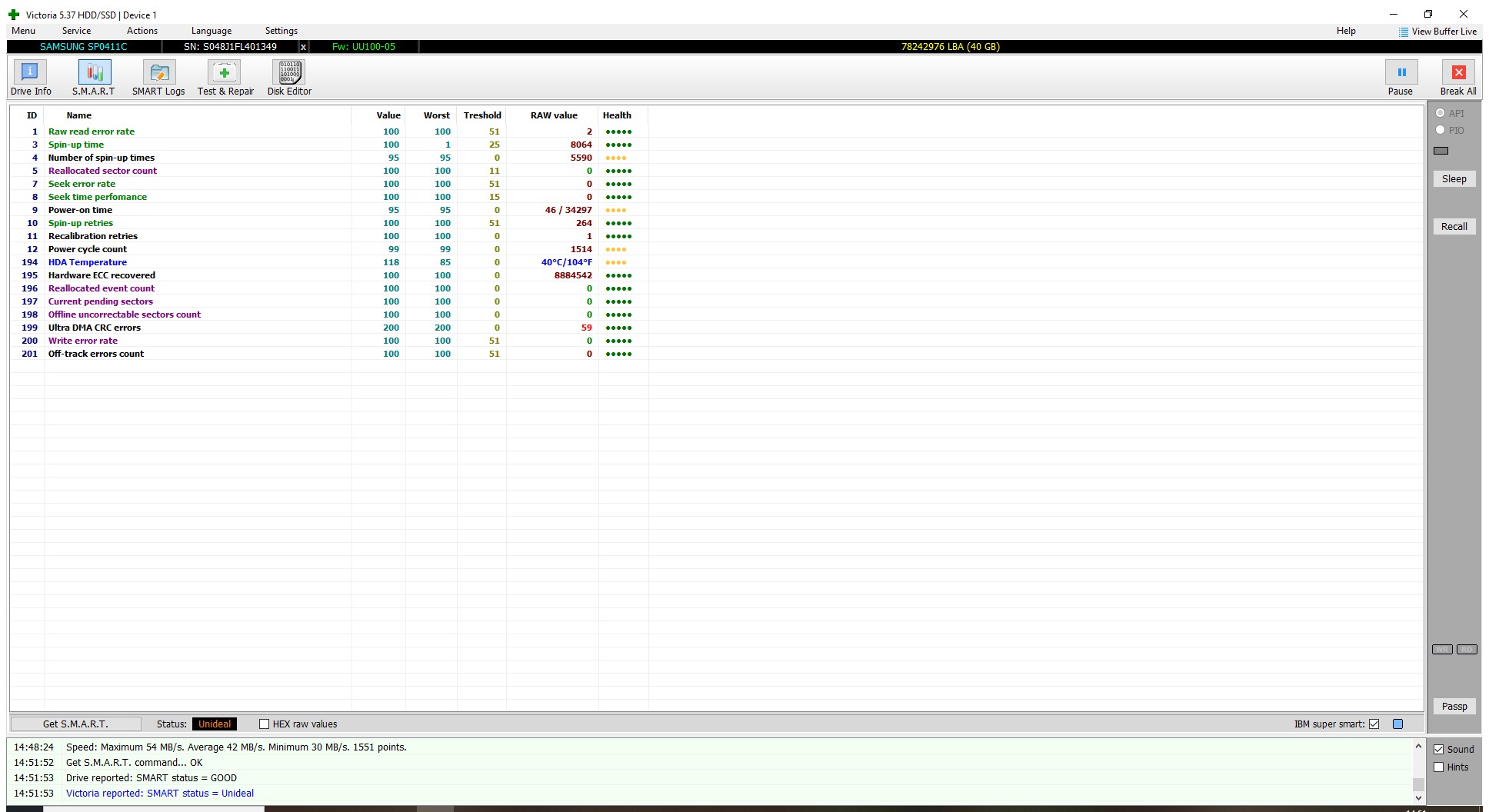
Task: Select the Off-track errors count row
Action: [329, 354]
